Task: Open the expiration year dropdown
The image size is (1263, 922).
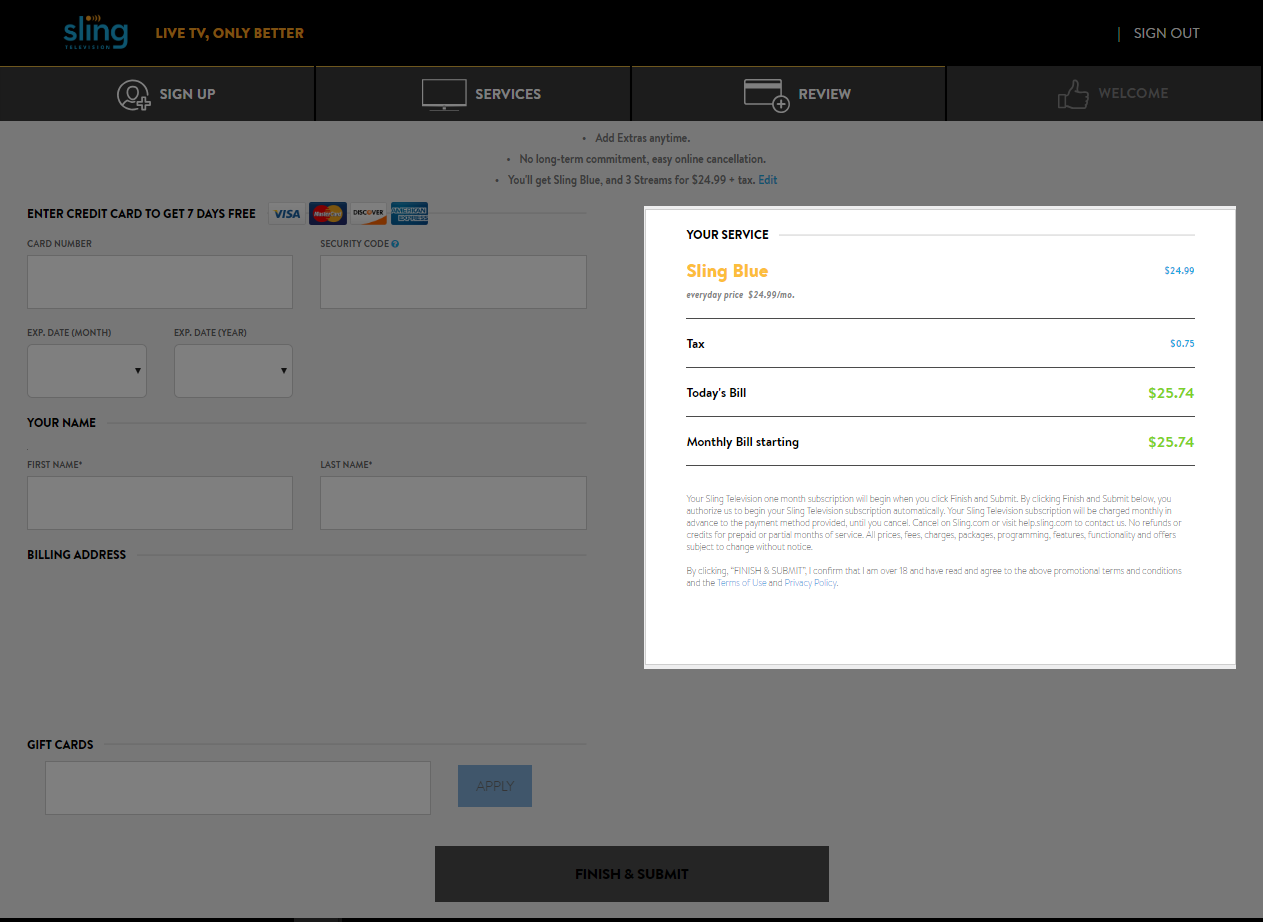Action: coord(233,371)
